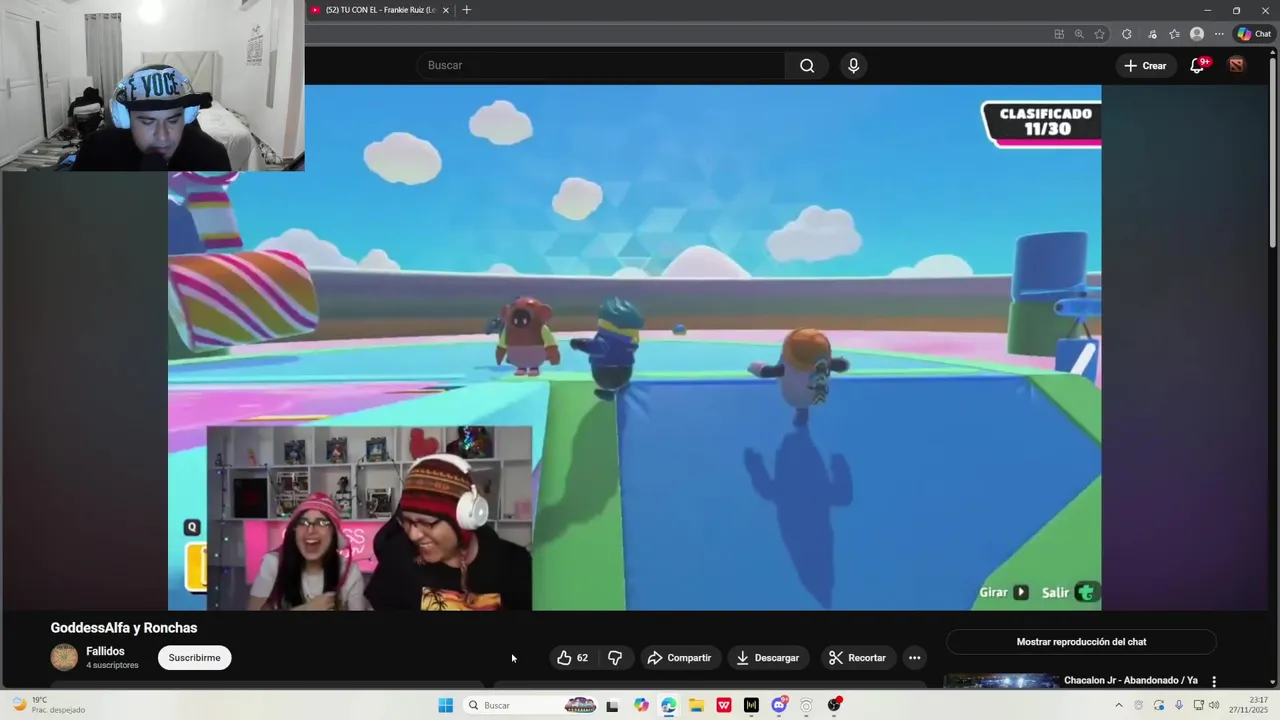Open a new browser tab with the plus
The image size is (1280, 720).
point(466,10)
